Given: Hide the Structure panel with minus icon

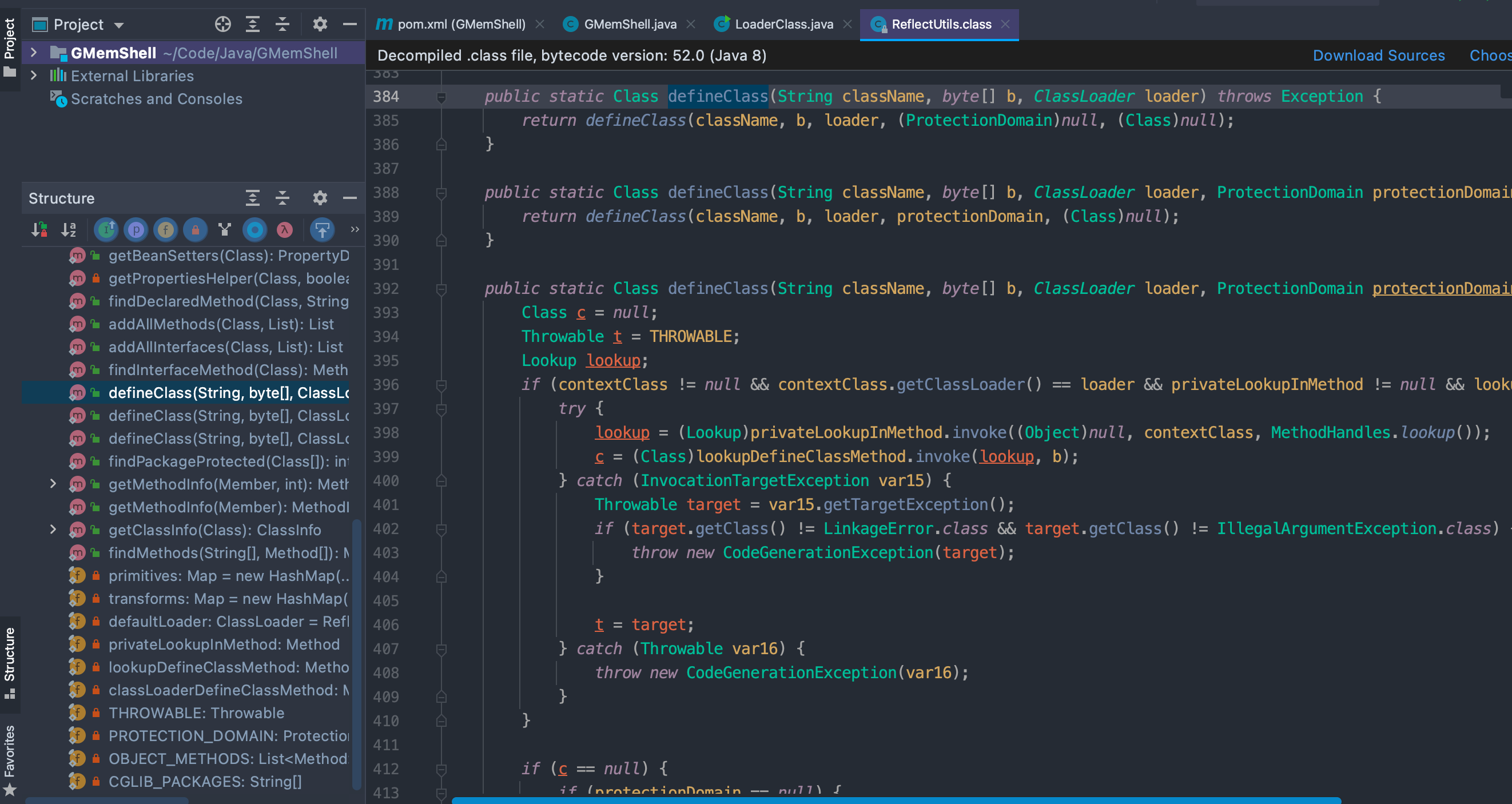Looking at the screenshot, I should [x=350, y=198].
